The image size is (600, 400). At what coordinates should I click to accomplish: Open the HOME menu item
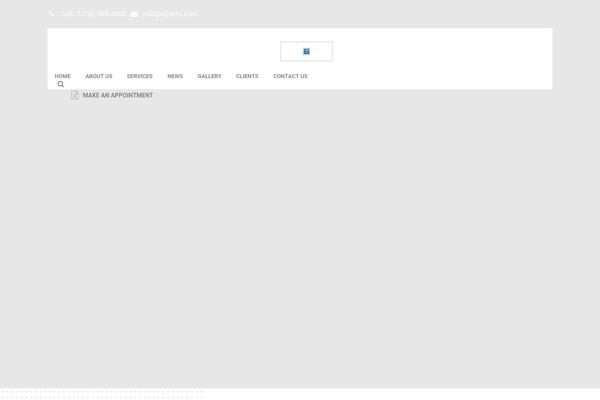click(x=62, y=76)
